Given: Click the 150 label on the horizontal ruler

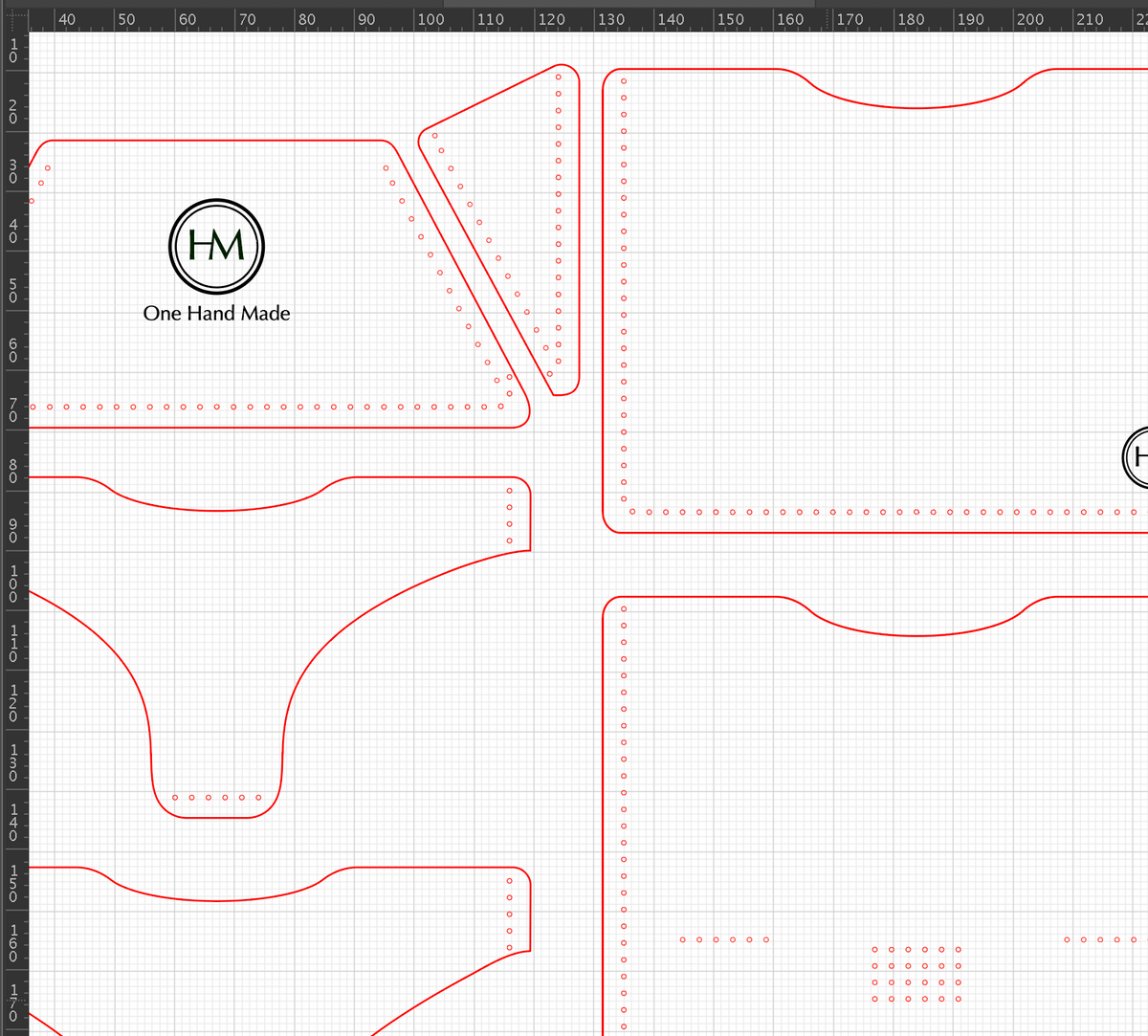Looking at the screenshot, I should 730,19.
